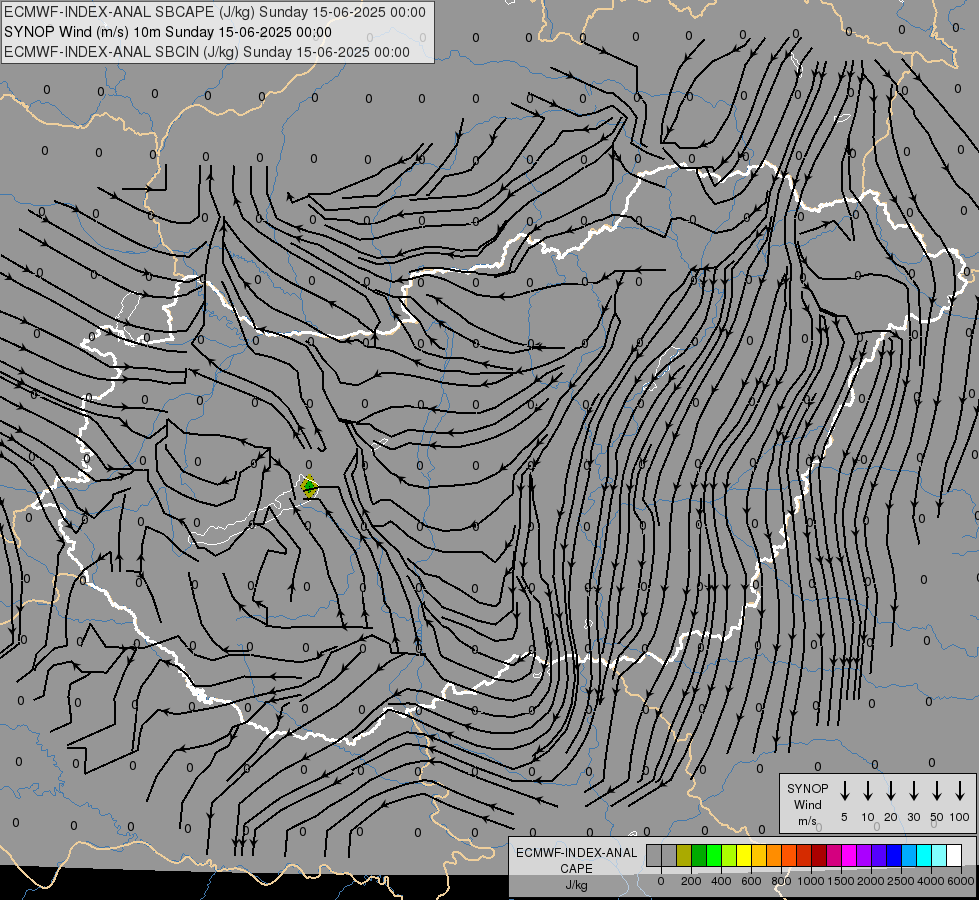The height and width of the screenshot is (900, 979).
Task: Click the 'ECMWF-INDEX-ANAL CAPE' legend label
Action: point(576,860)
